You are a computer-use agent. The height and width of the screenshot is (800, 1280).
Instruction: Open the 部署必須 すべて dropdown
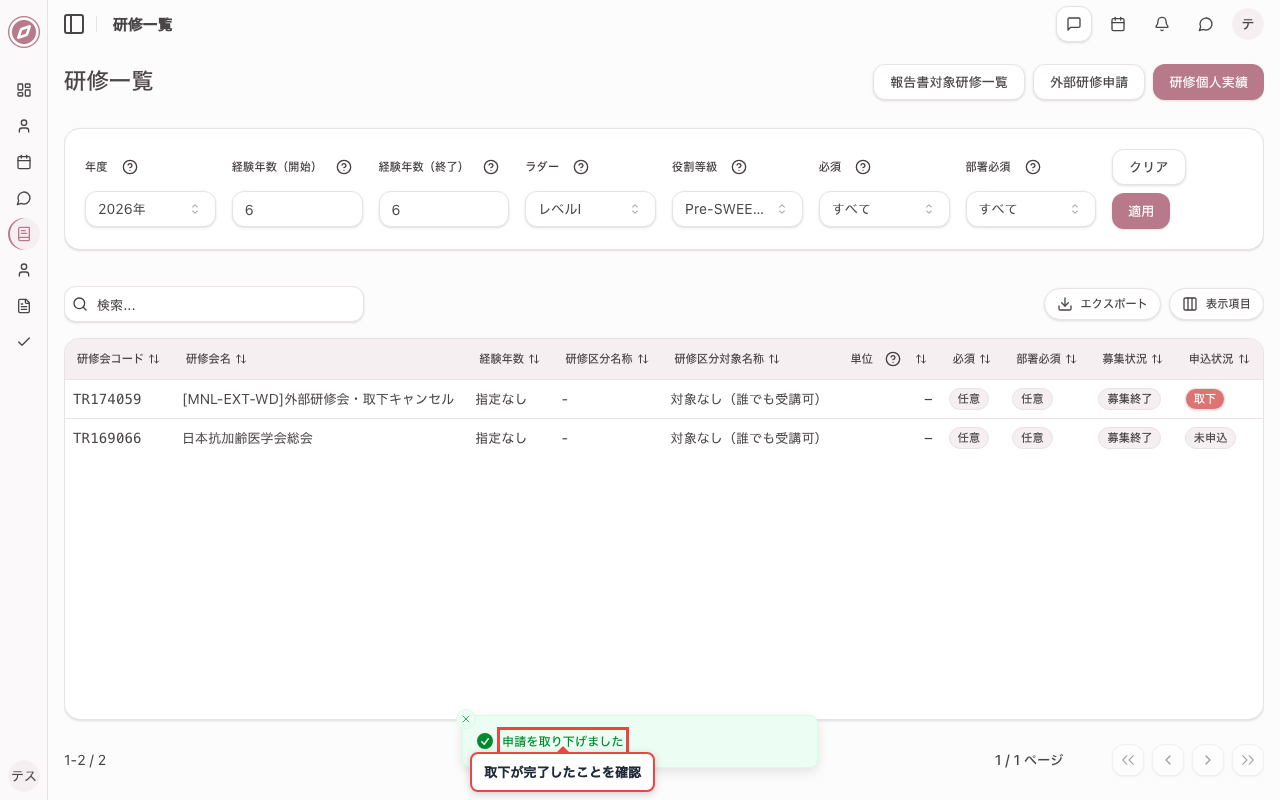pos(1031,209)
